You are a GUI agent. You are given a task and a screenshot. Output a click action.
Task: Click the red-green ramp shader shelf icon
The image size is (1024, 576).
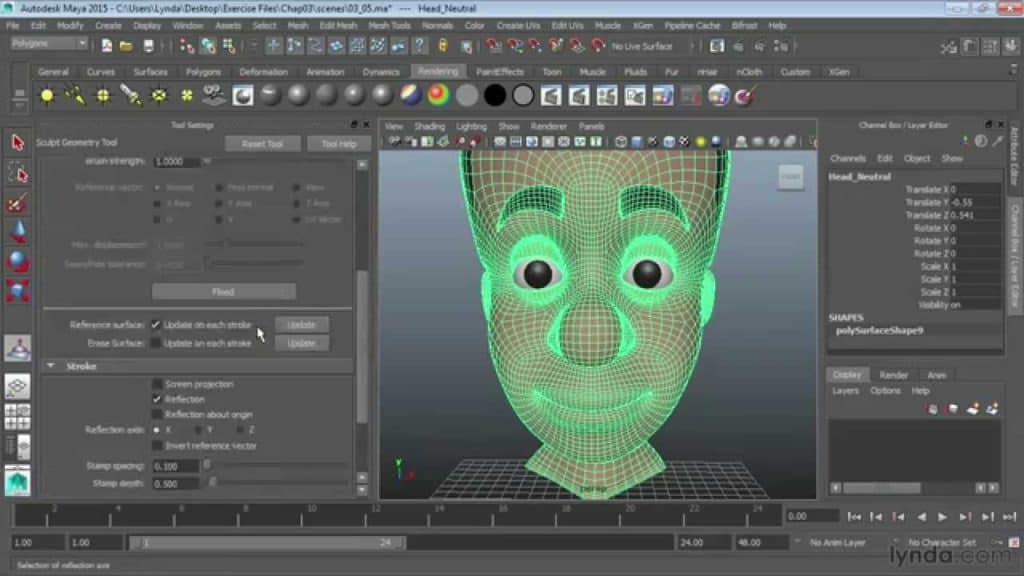[438, 96]
